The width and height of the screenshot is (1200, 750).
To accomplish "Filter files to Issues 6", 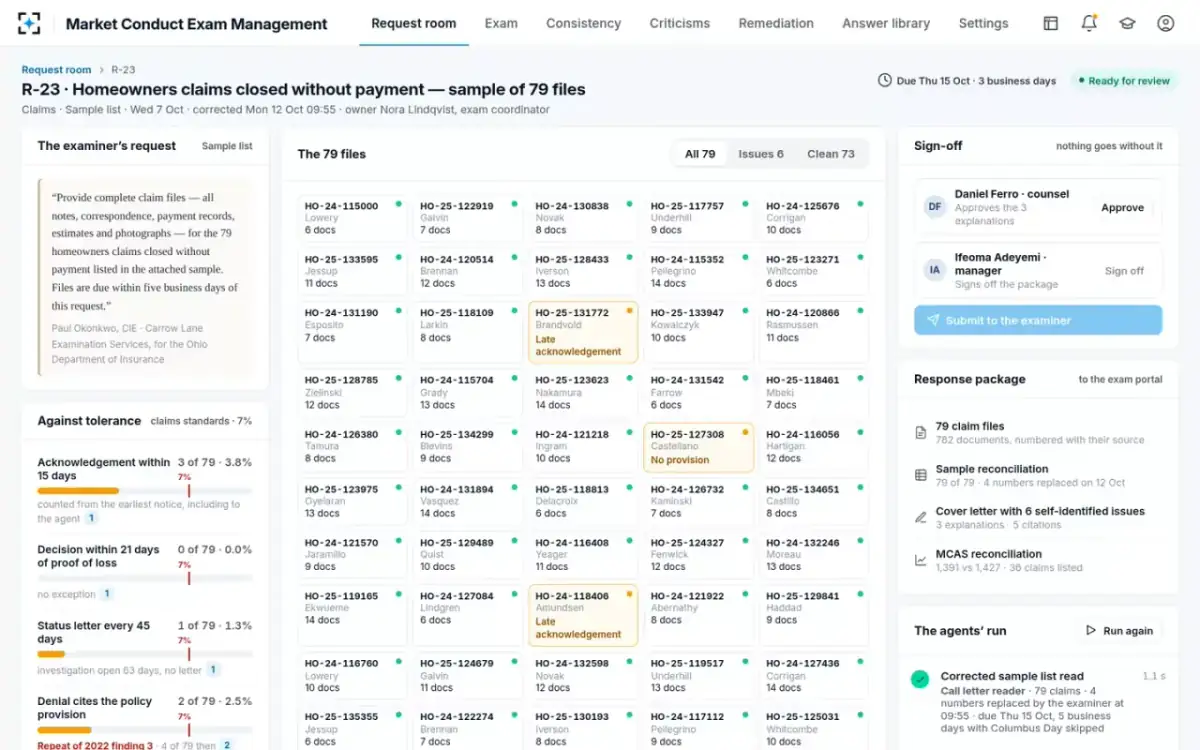I will (x=761, y=154).
